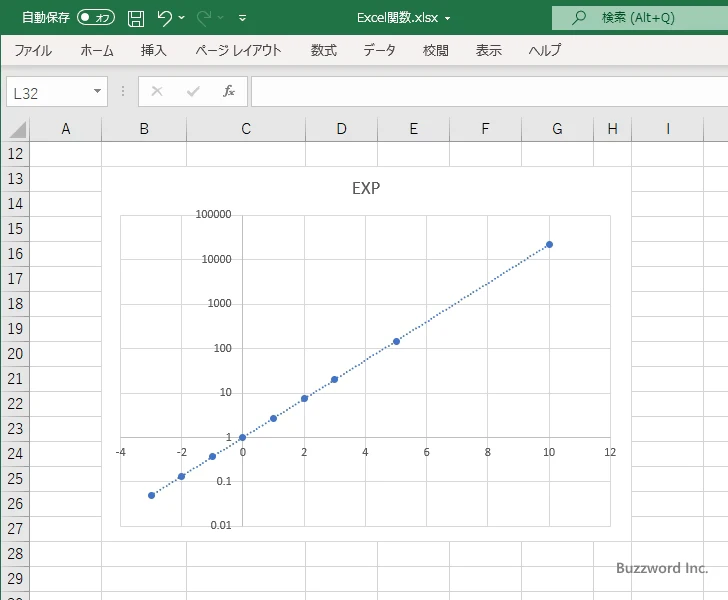Image resolution: width=728 pixels, height=600 pixels.
Task: Switch to the ページ レイアウト tab
Action: click(x=238, y=50)
